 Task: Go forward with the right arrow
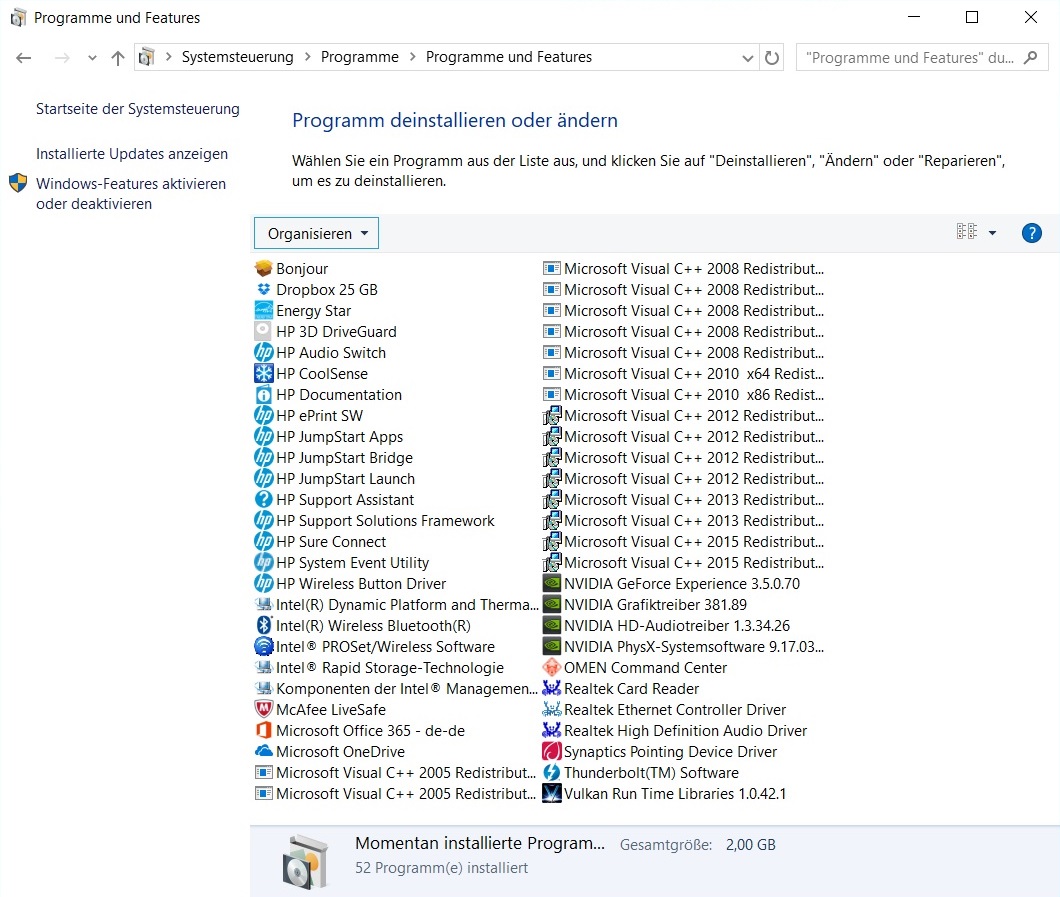pos(62,58)
